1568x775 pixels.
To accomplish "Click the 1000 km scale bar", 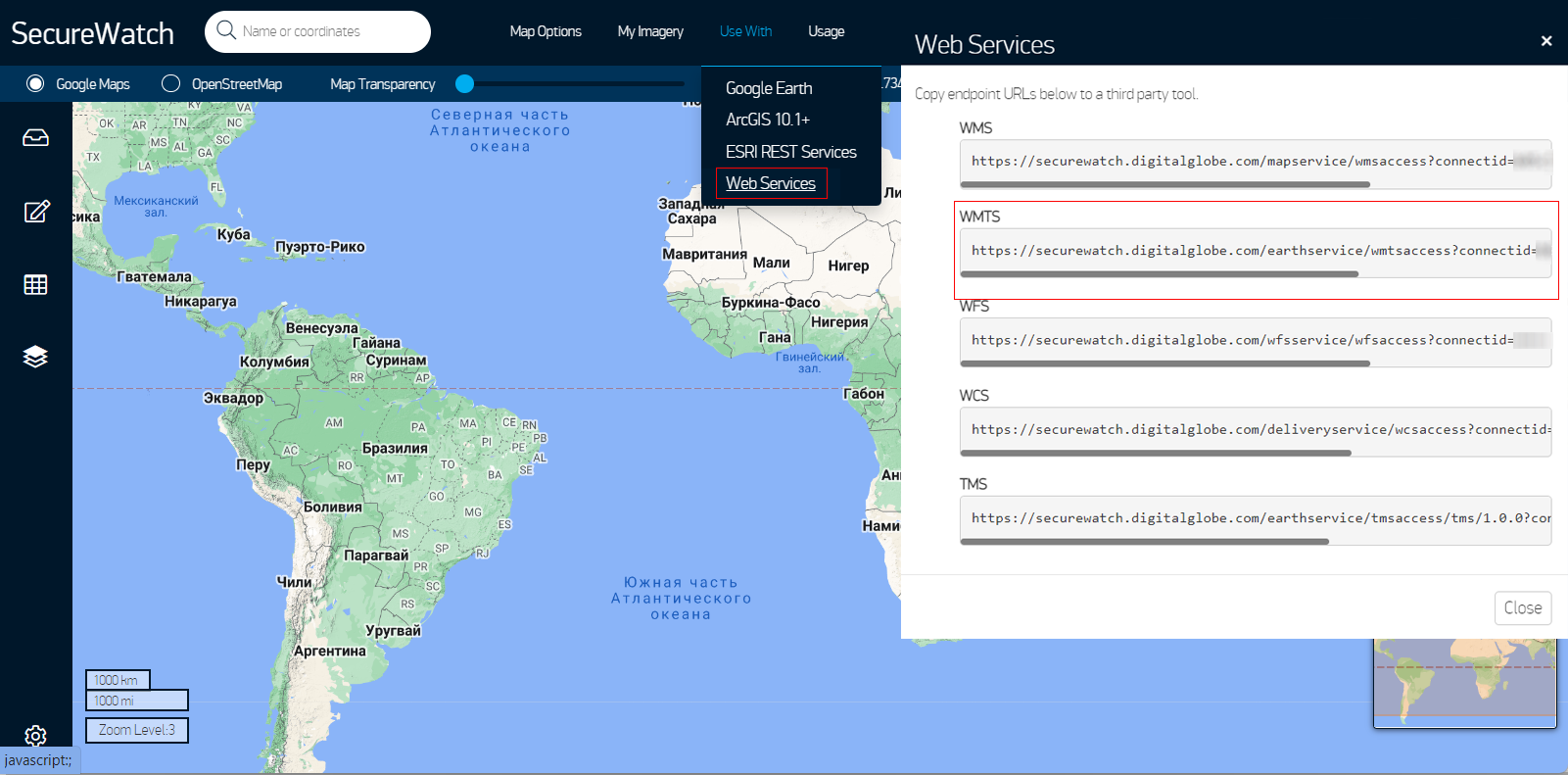I will coord(118,680).
